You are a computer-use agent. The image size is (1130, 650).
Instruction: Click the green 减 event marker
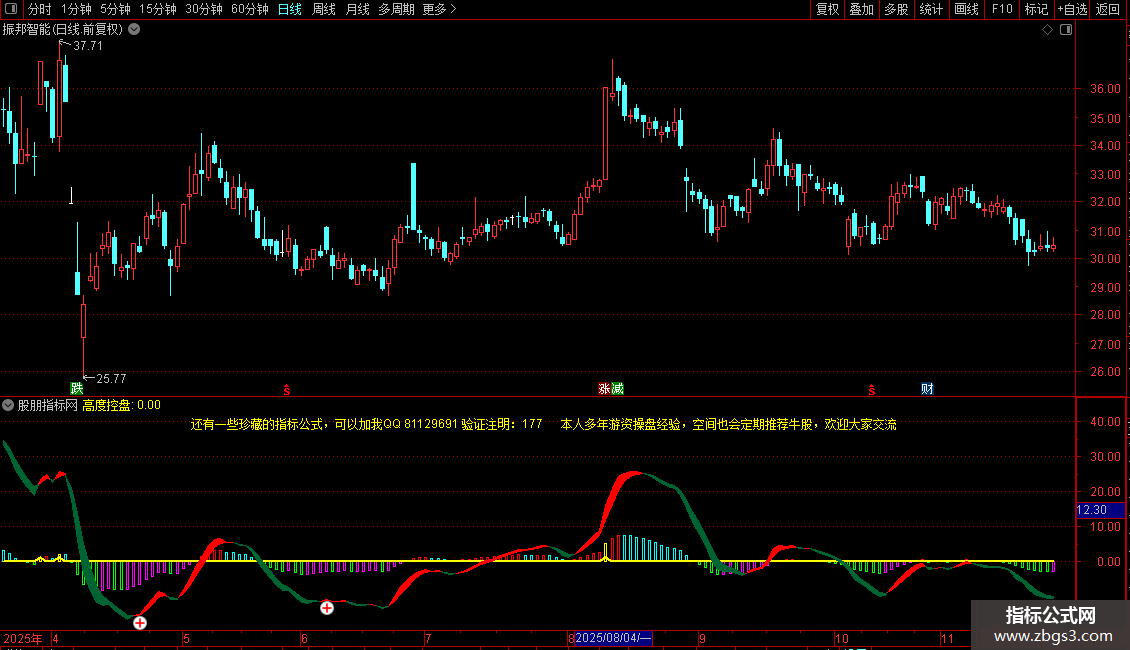click(617, 388)
